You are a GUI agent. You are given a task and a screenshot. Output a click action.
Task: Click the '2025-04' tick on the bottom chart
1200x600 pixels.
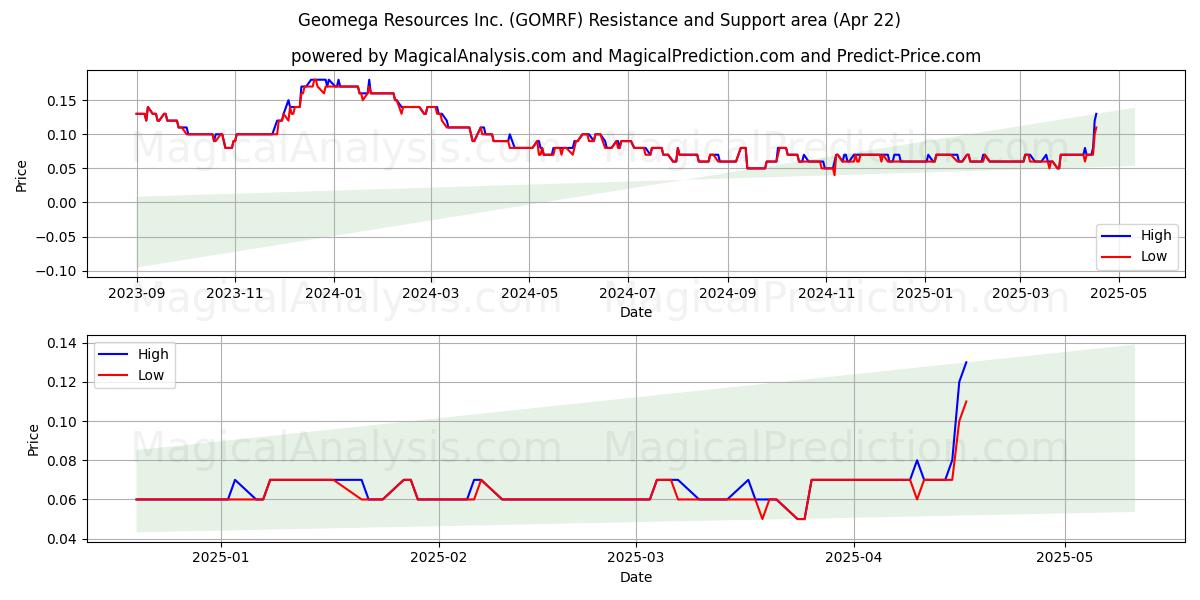(853, 557)
